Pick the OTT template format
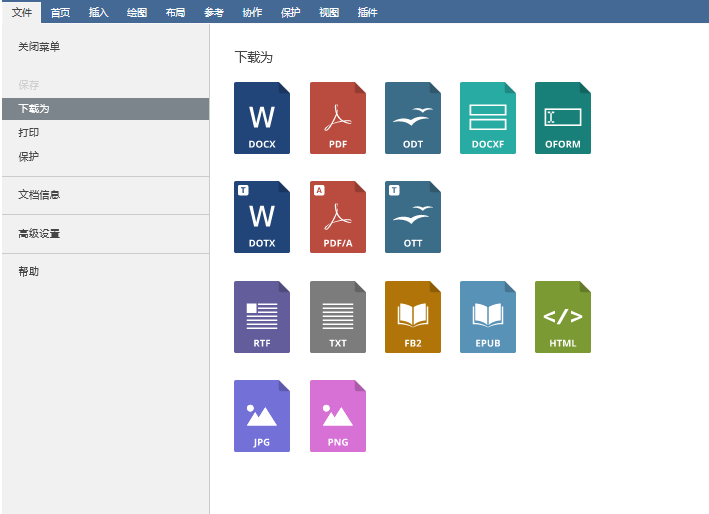 coord(413,217)
